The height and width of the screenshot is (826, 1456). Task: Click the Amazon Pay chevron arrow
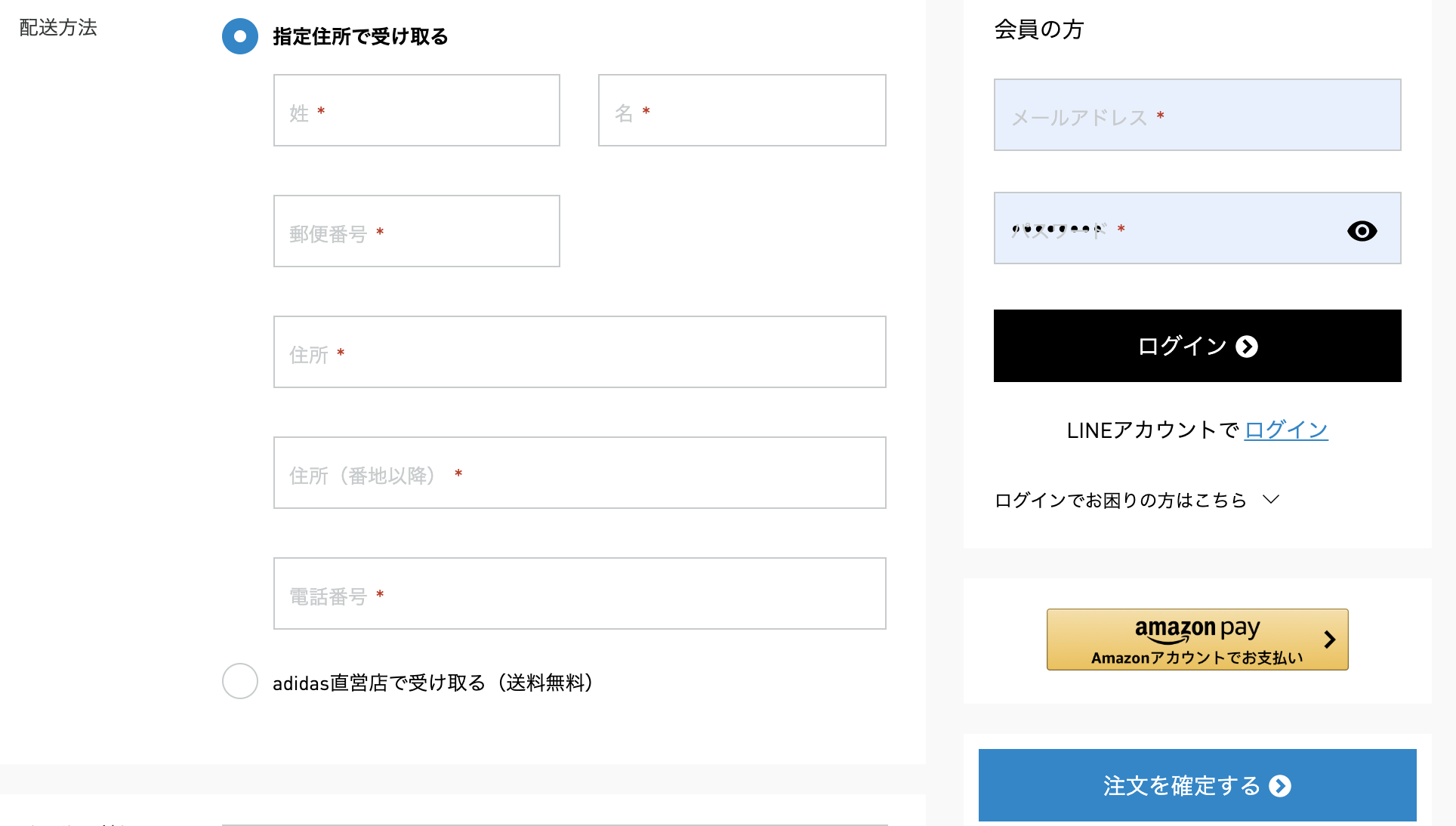(x=1330, y=640)
